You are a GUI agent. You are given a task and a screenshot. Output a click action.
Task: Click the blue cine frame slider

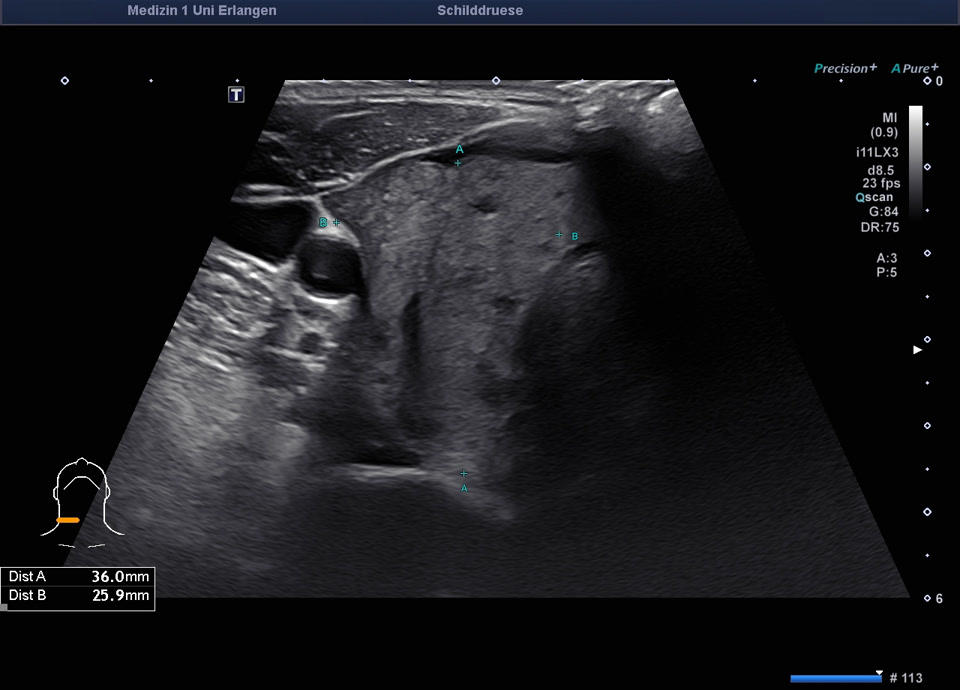click(835, 678)
